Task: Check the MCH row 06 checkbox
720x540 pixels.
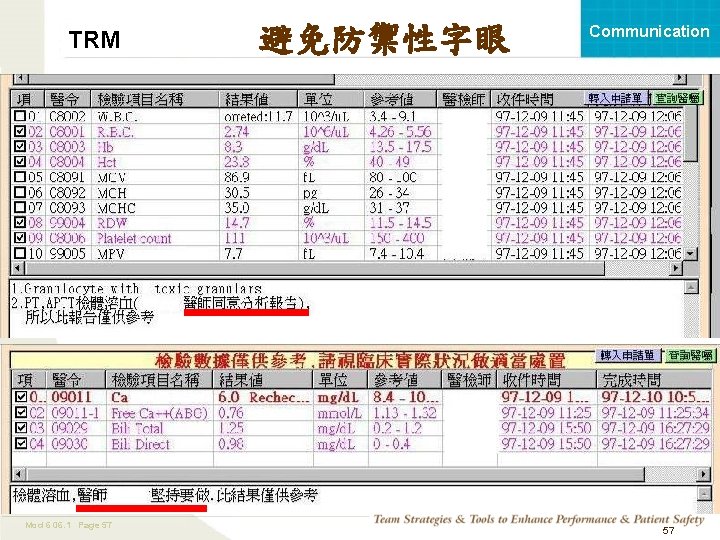Action: [20, 192]
